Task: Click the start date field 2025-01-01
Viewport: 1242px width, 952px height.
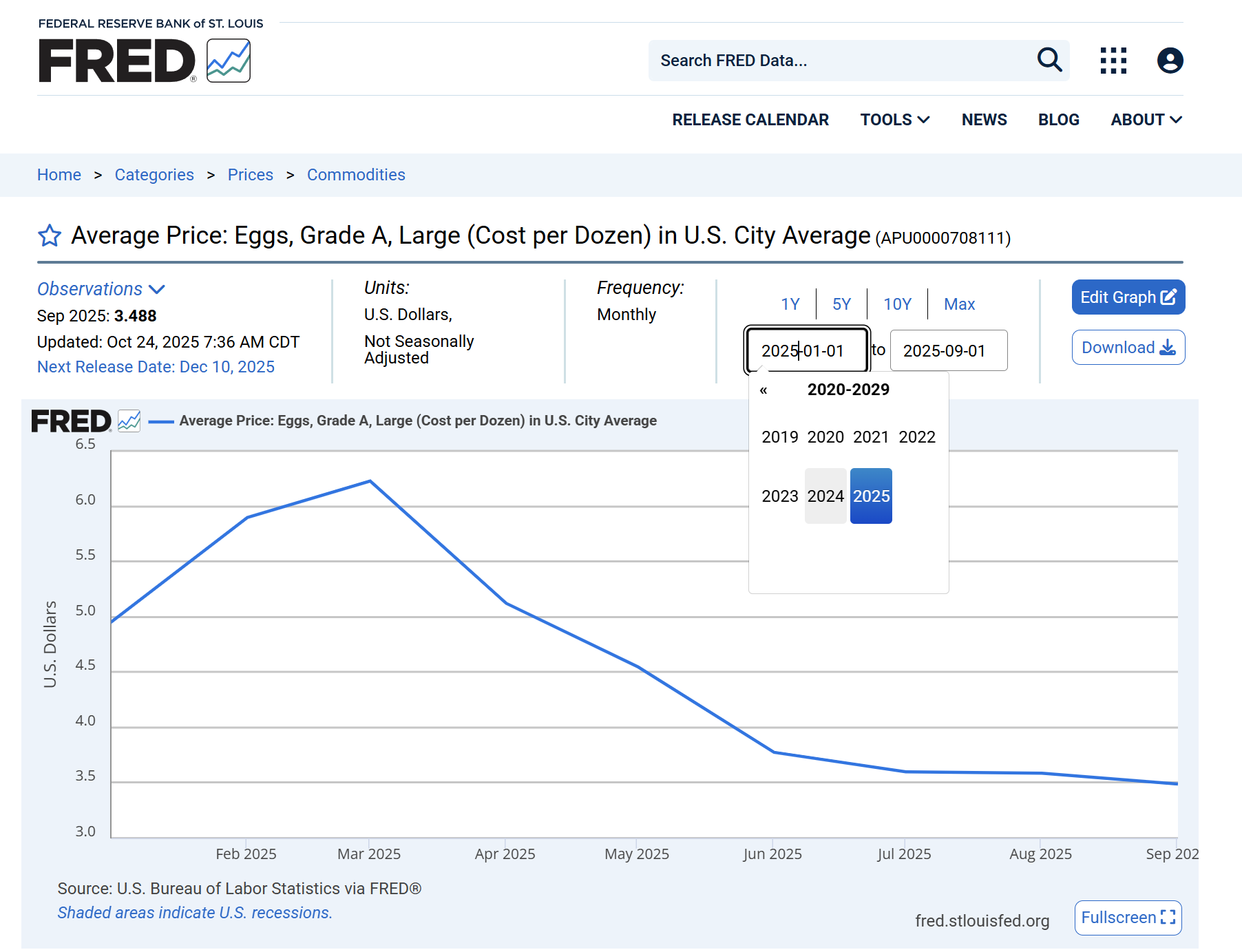Action: (x=807, y=350)
